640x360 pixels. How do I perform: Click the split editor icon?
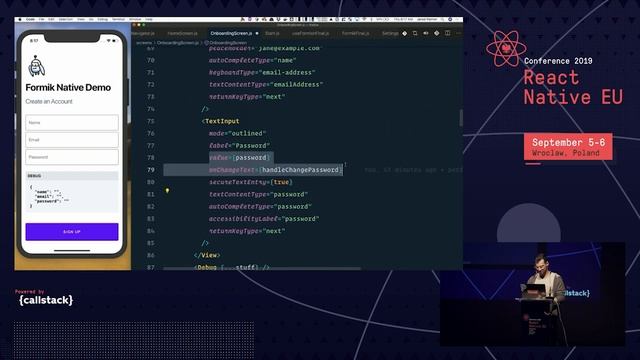coord(447,33)
